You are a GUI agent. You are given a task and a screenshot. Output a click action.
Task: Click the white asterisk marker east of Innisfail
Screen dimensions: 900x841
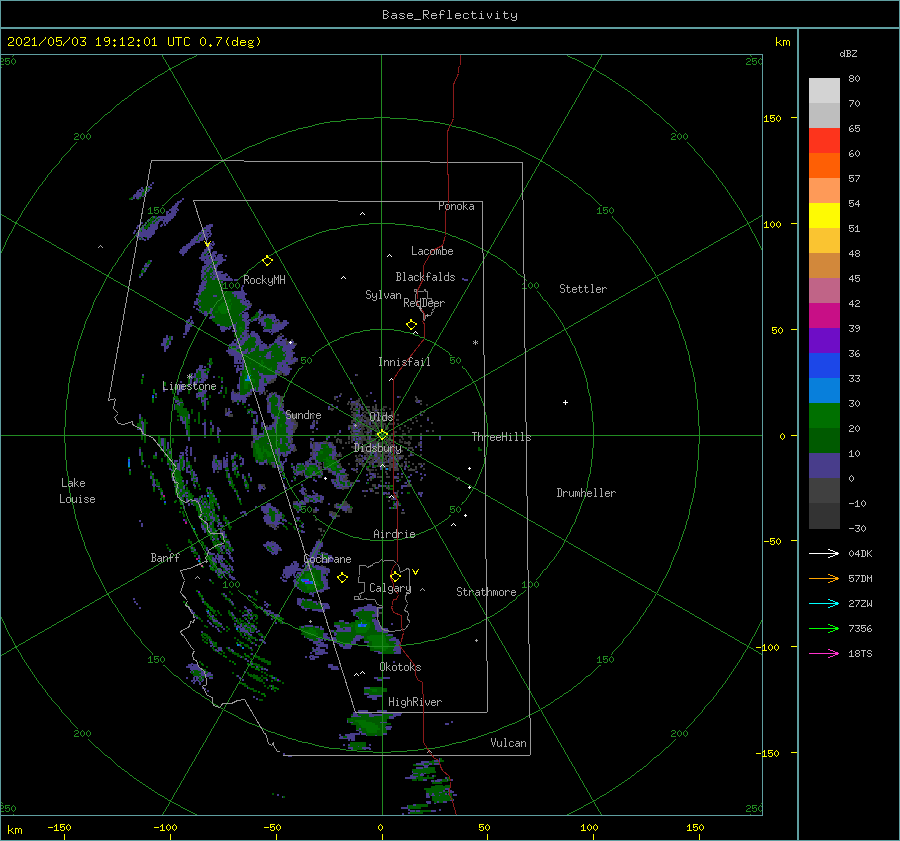[x=475, y=343]
